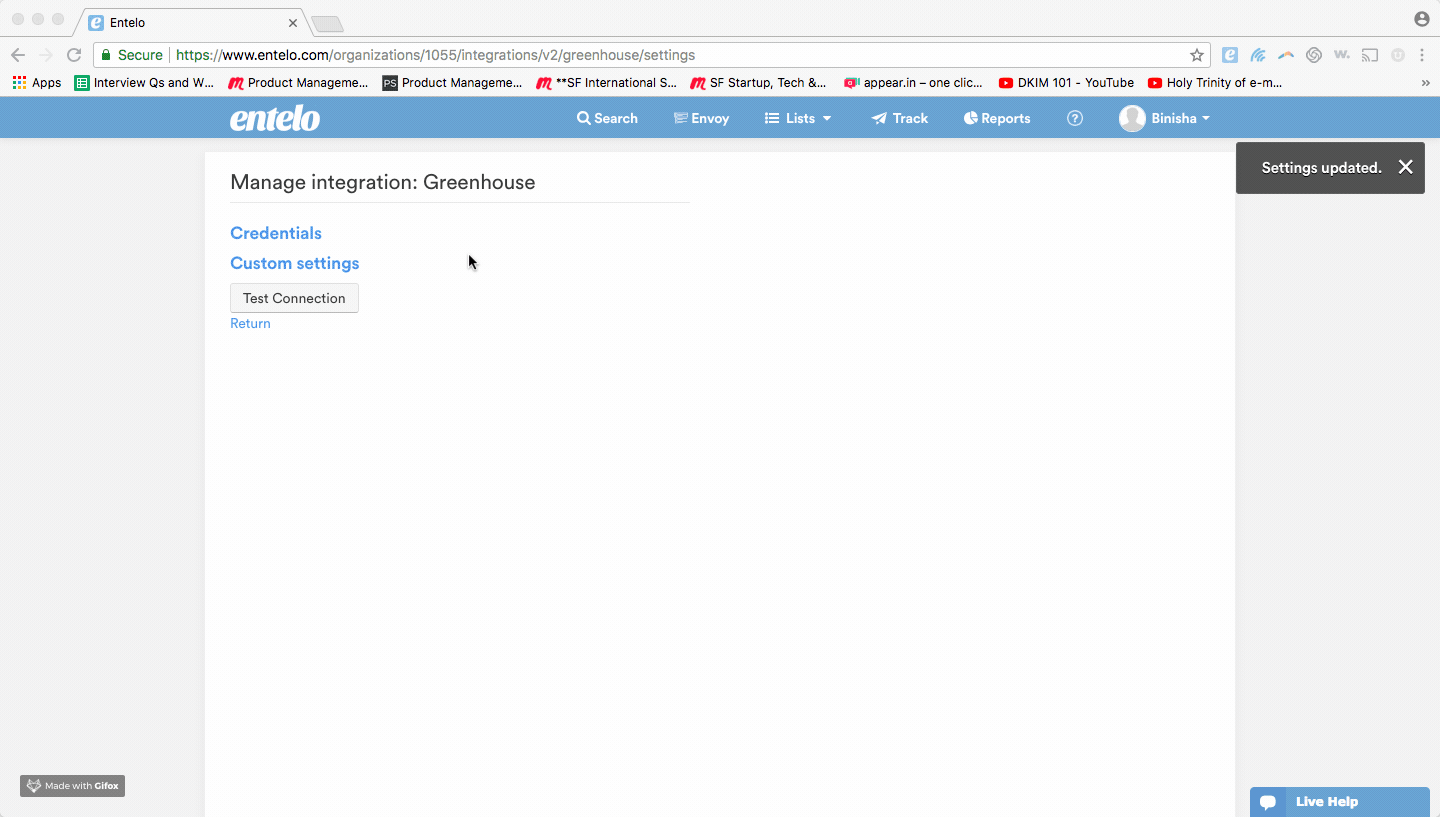
Task: Bookmark this page with the star icon
Action: coord(1197,55)
